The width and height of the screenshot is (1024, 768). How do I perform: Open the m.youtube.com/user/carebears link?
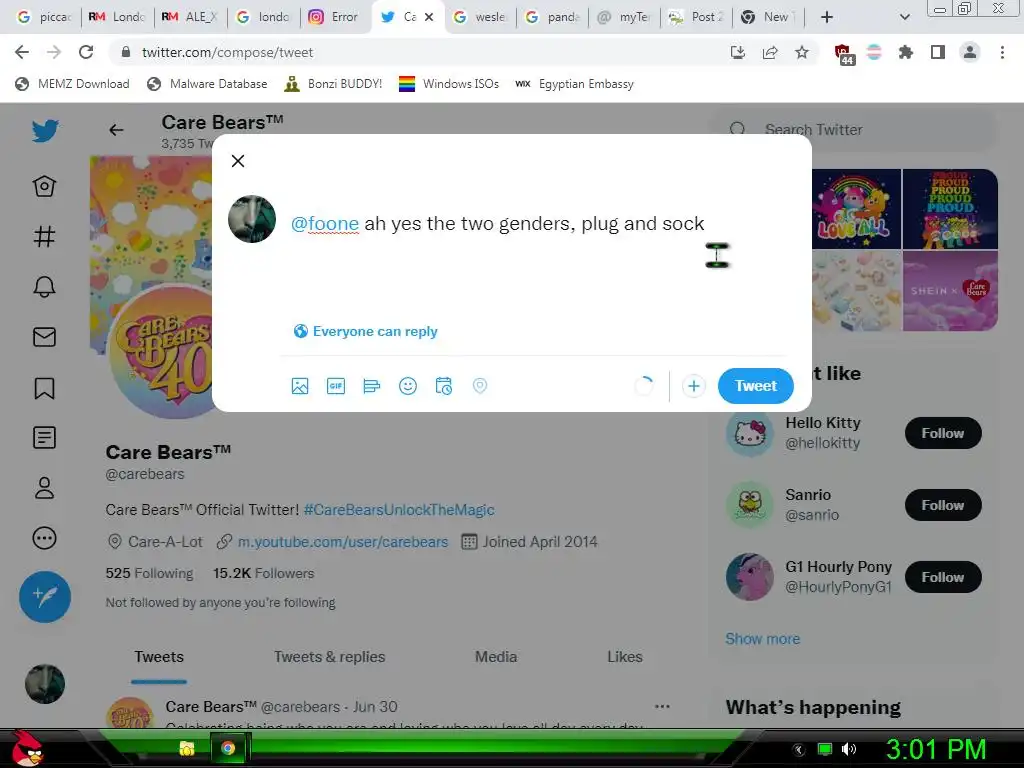coord(343,541)
